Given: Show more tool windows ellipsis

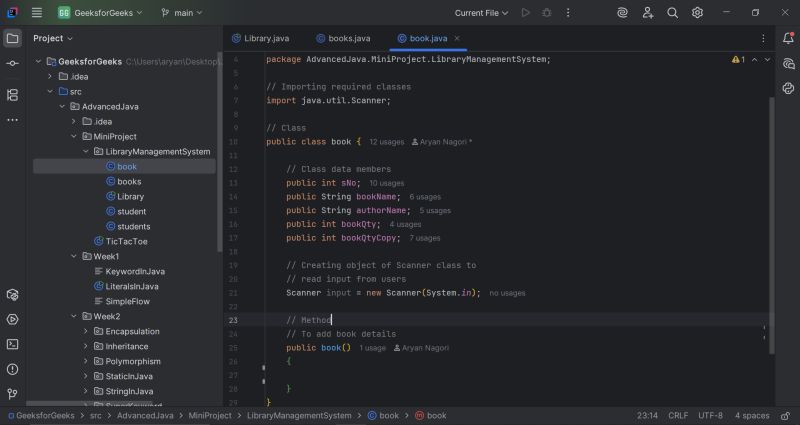Looking at the screenshot, I should pyautogui.click(x=13, y=120).
